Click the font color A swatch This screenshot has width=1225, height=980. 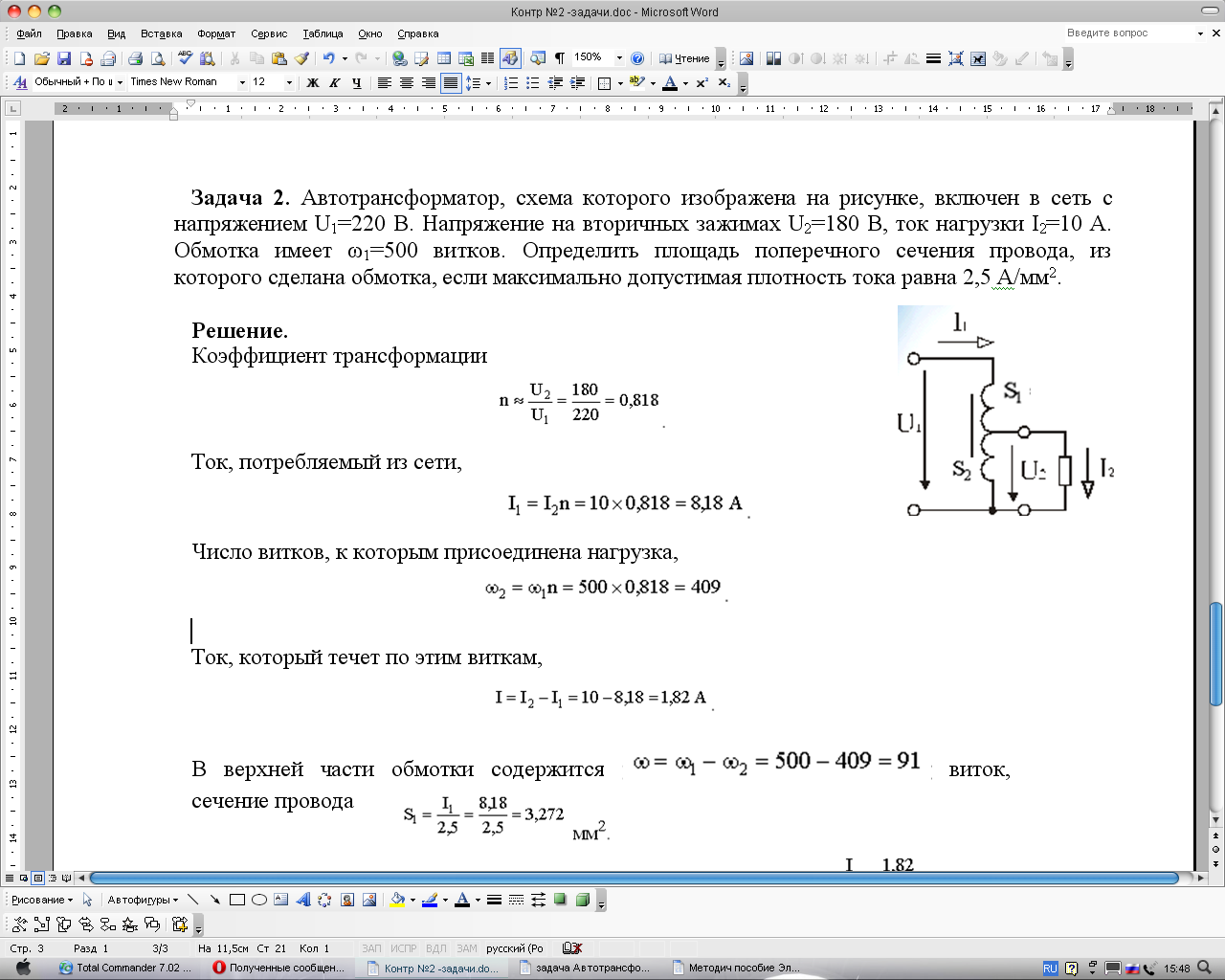tap(670, 83)
